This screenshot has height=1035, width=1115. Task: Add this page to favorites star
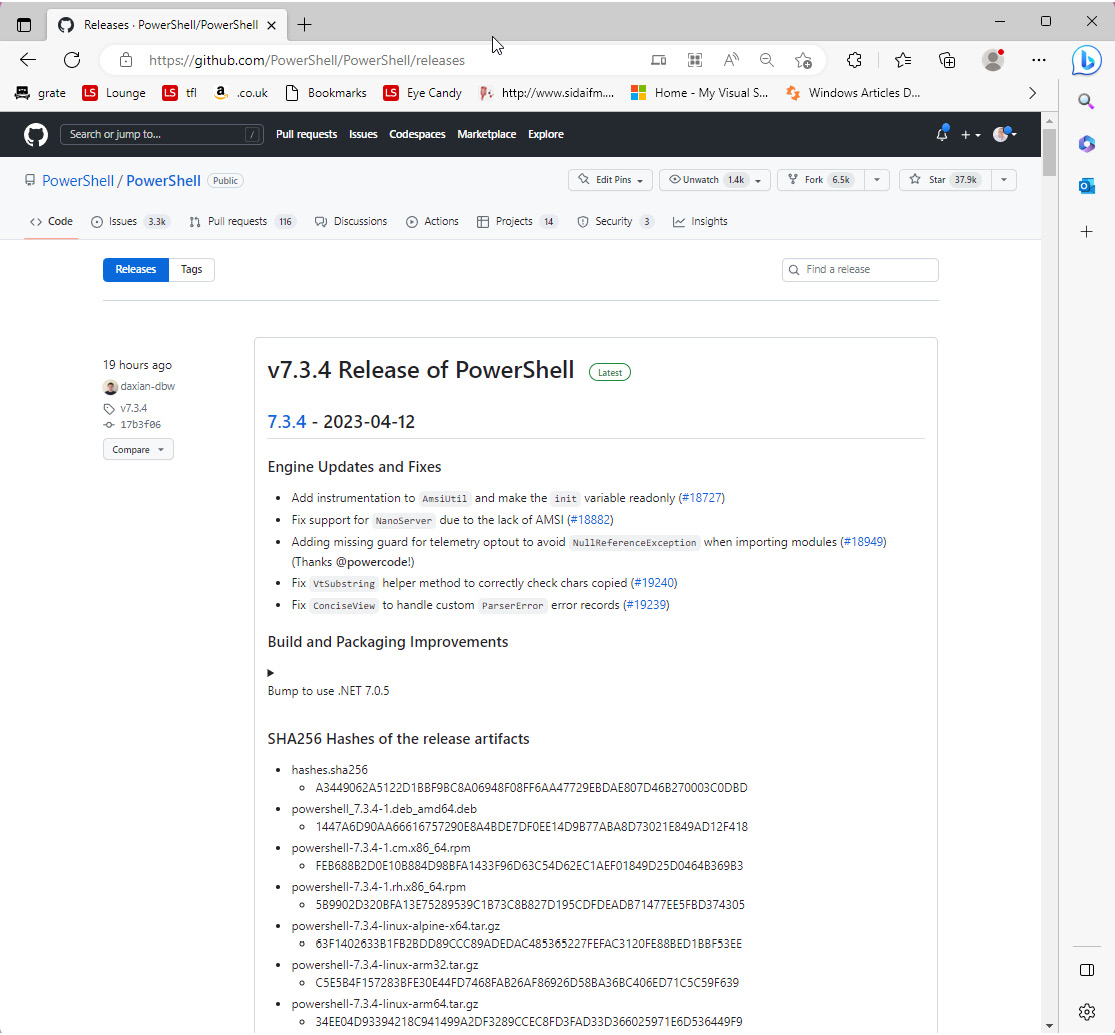pyautogui.click(x=804, y=60)
